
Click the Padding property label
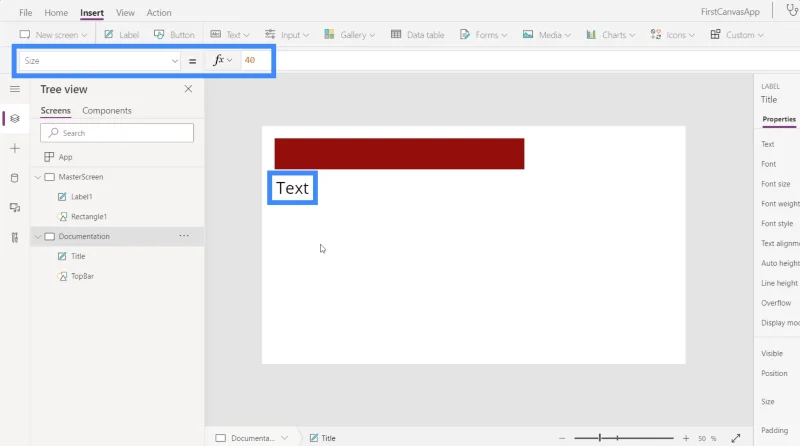(774, 430)
